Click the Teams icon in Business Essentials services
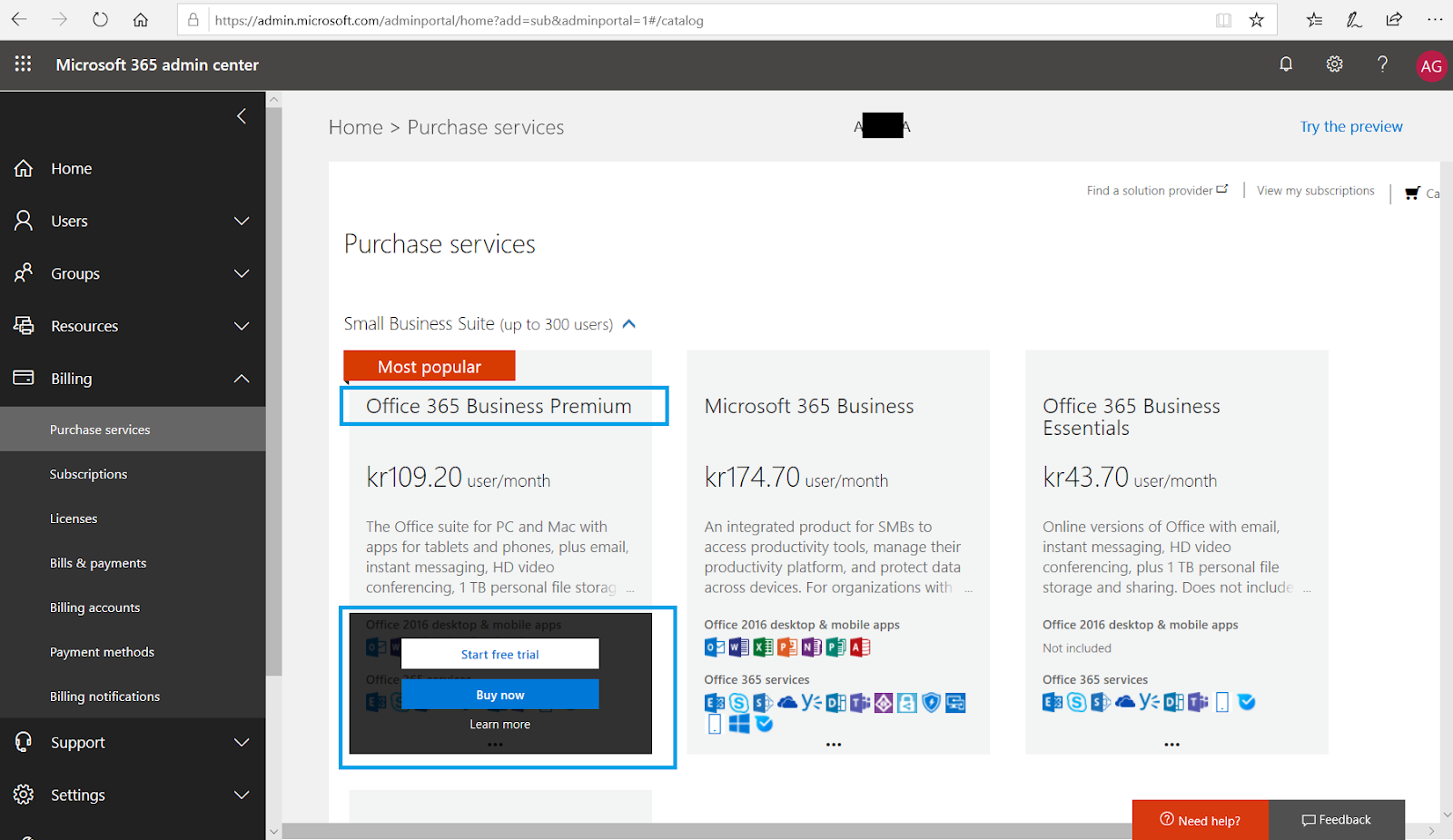This screenshot has height=840, width=1453. pos(1198,702)
